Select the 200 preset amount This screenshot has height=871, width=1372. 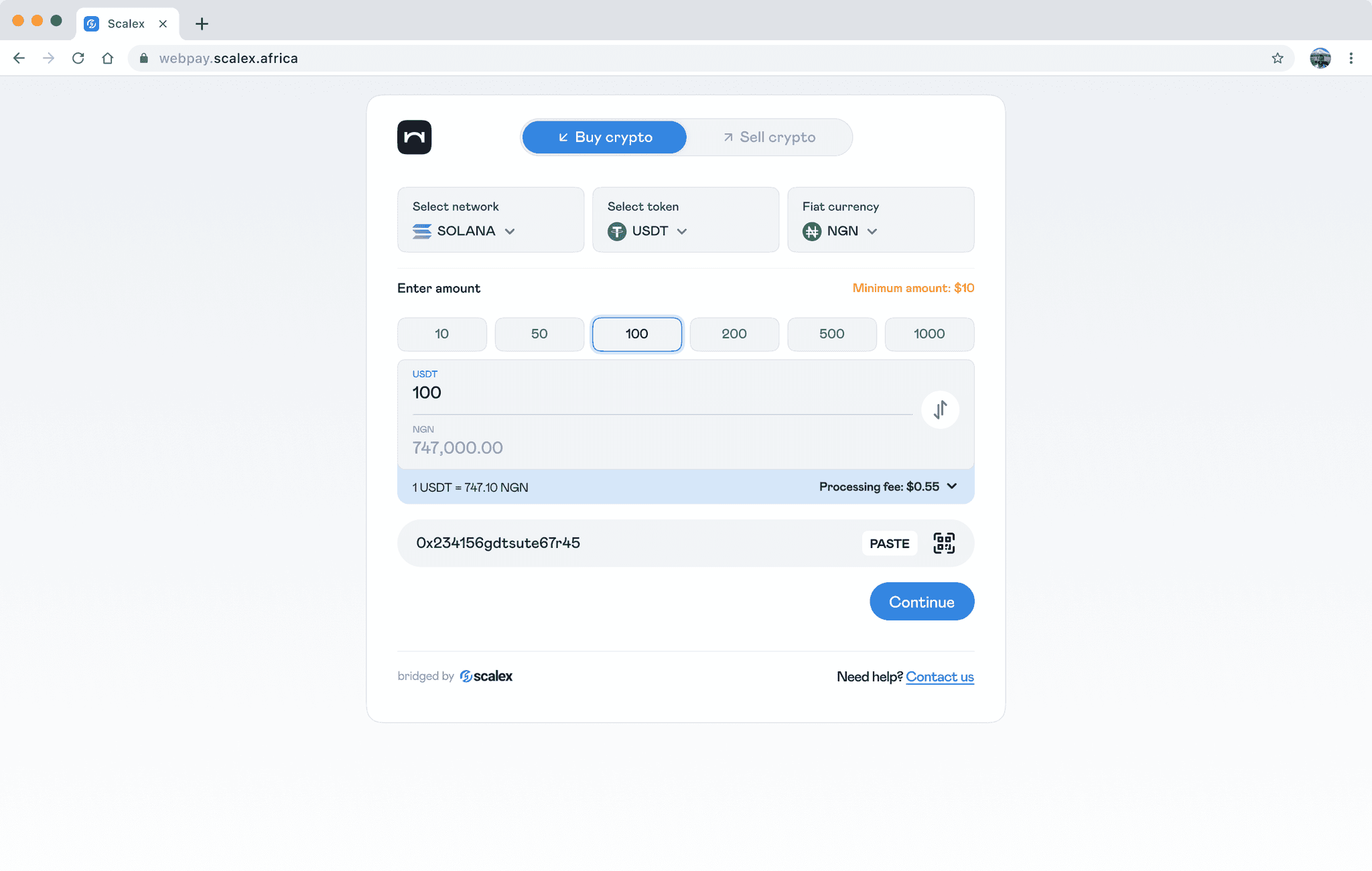pos(734,334)
